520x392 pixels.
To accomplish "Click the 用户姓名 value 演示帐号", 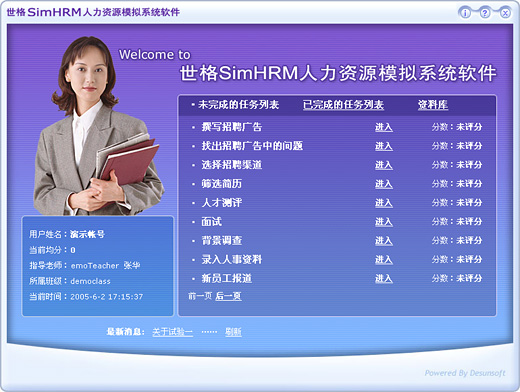I will tap(87, 234).
